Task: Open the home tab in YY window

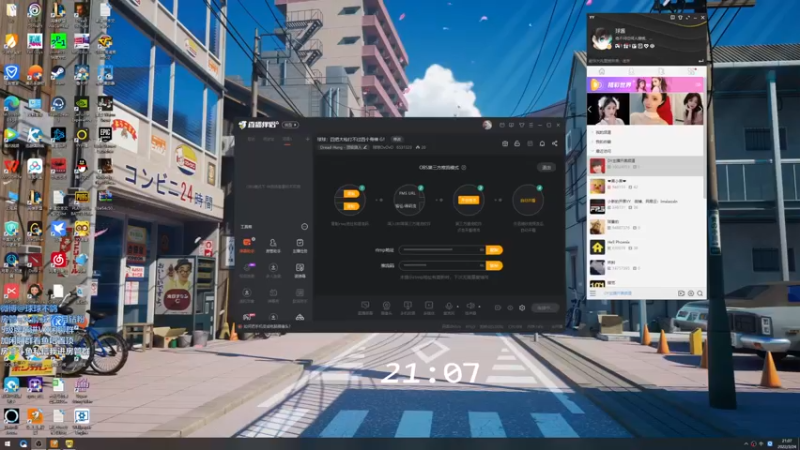Action: pos(602,71)
